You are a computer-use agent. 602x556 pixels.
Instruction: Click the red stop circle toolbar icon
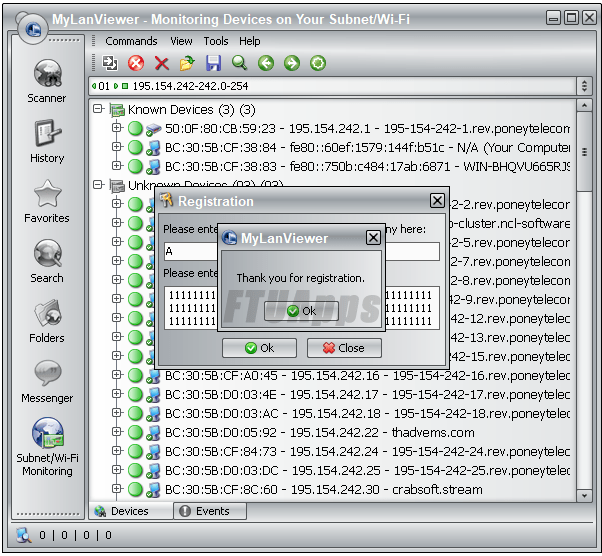point(136,63)
